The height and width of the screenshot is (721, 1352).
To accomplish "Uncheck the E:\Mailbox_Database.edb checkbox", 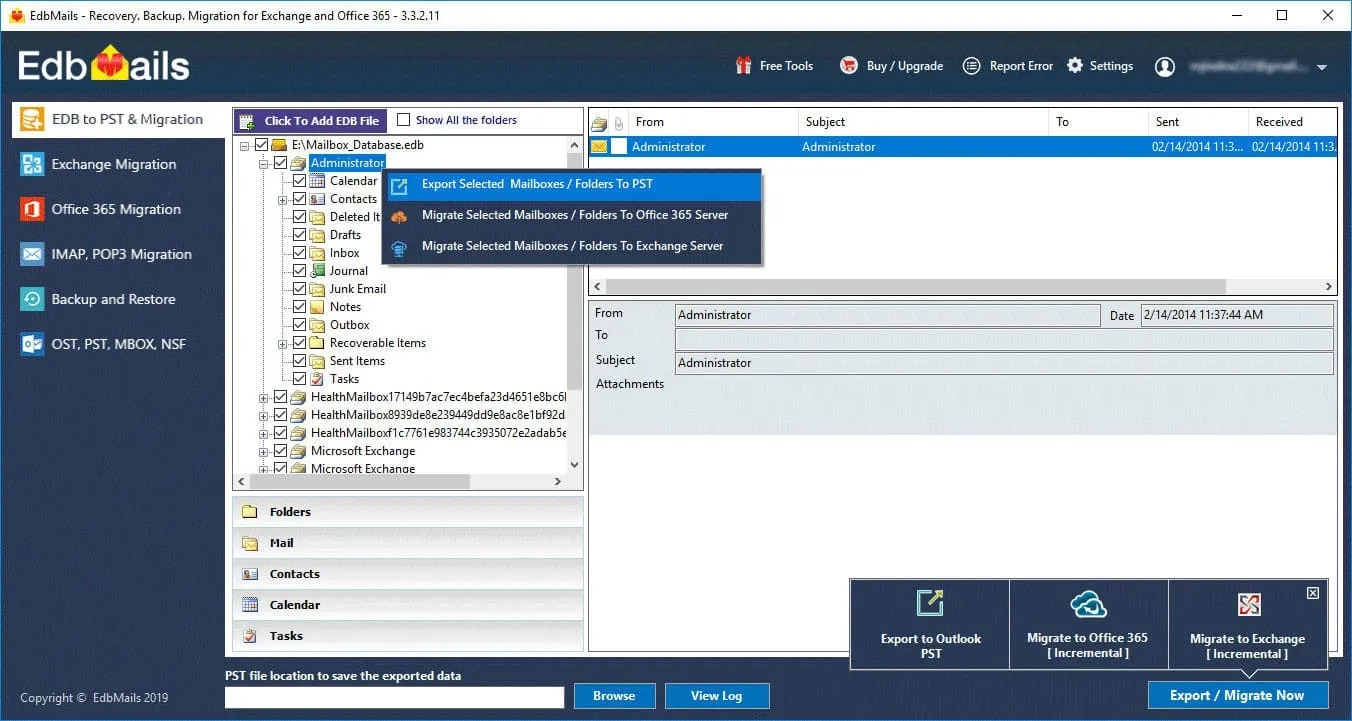I will click(261, 145).
